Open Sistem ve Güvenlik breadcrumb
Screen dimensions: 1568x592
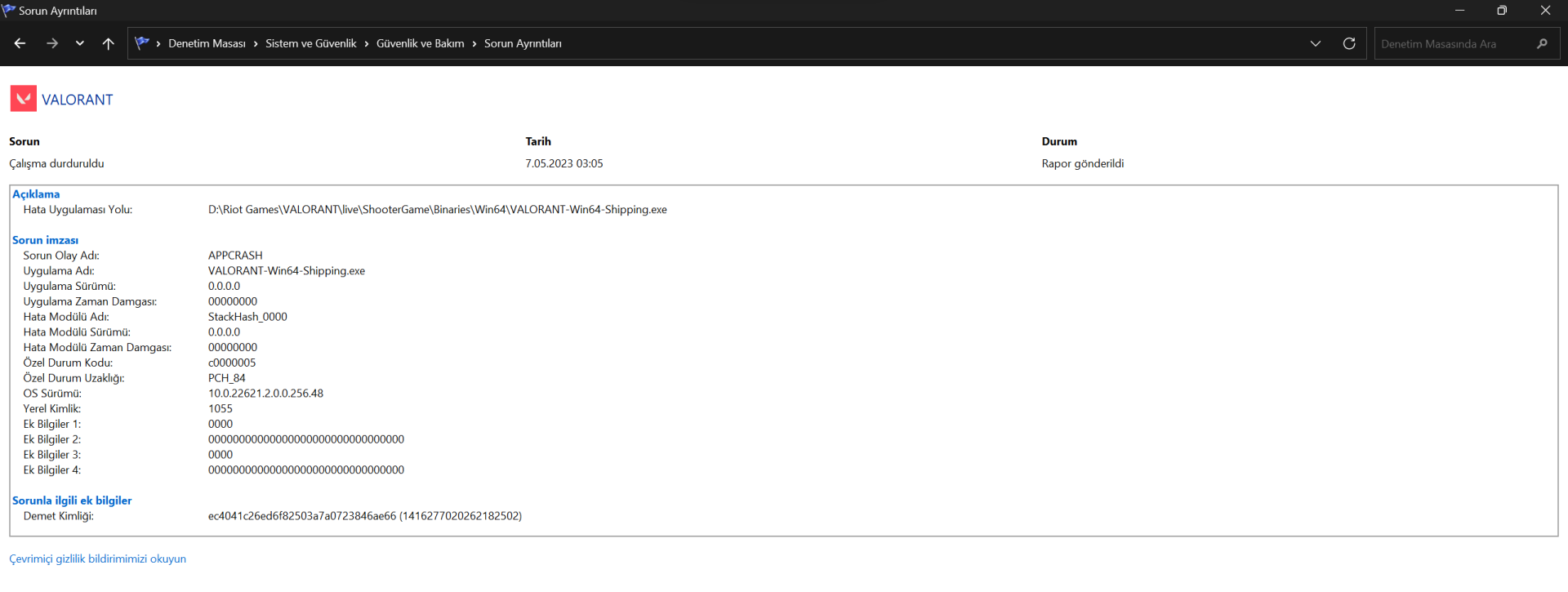[311, 43]
